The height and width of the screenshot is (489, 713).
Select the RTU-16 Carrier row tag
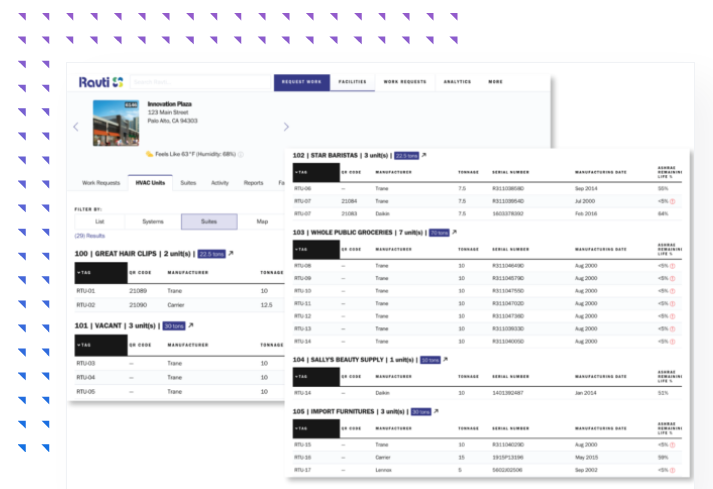pyautogui.click(x=302, y=458)
